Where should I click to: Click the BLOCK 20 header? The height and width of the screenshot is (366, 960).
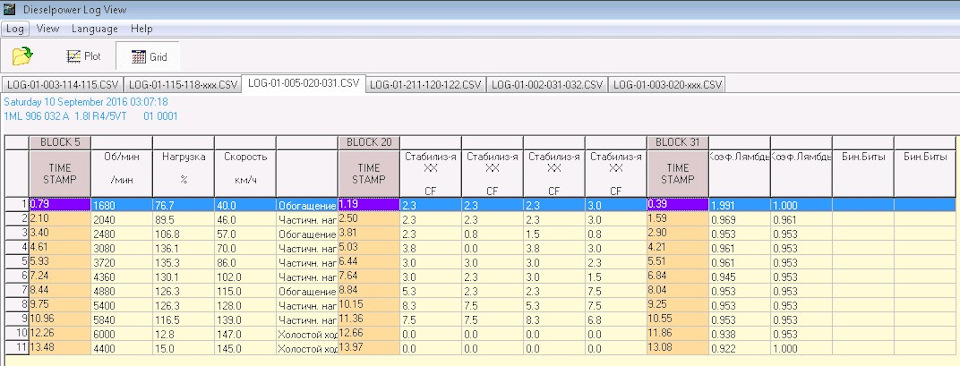point(369,142)
